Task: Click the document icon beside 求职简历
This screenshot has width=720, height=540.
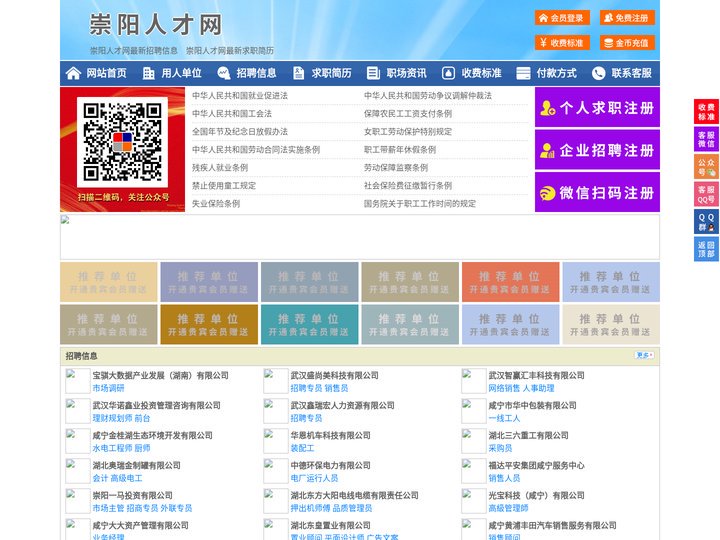Action: [x=298, y=73]
